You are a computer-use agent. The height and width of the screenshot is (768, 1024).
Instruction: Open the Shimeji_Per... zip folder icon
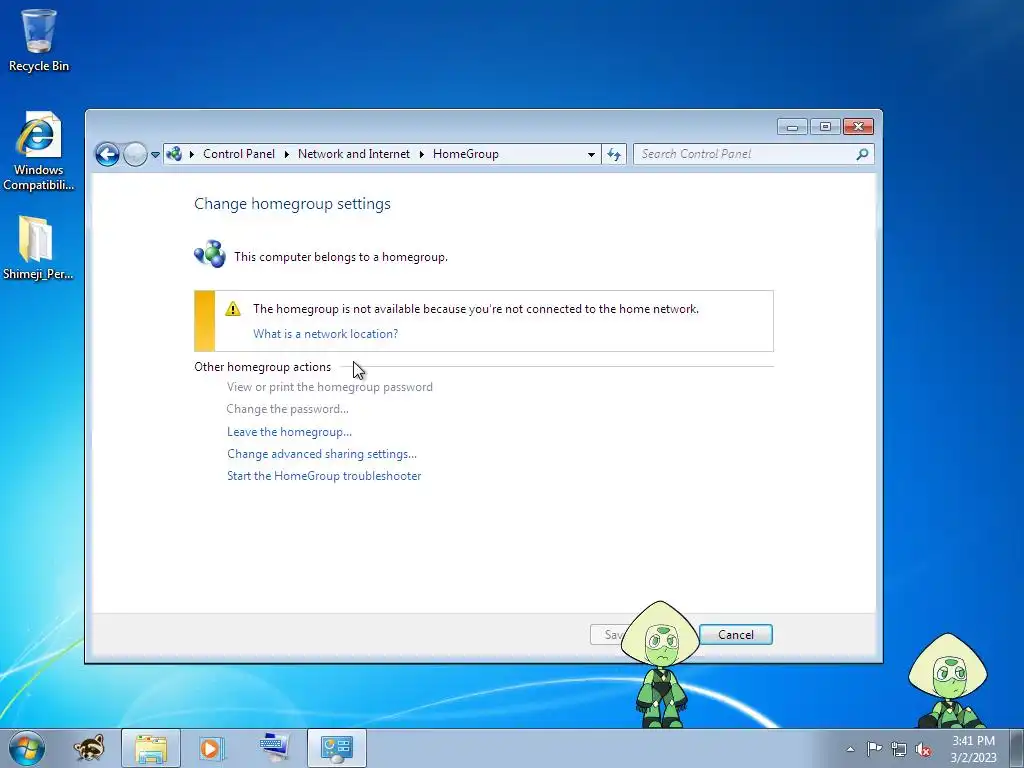tap(38, 248)
